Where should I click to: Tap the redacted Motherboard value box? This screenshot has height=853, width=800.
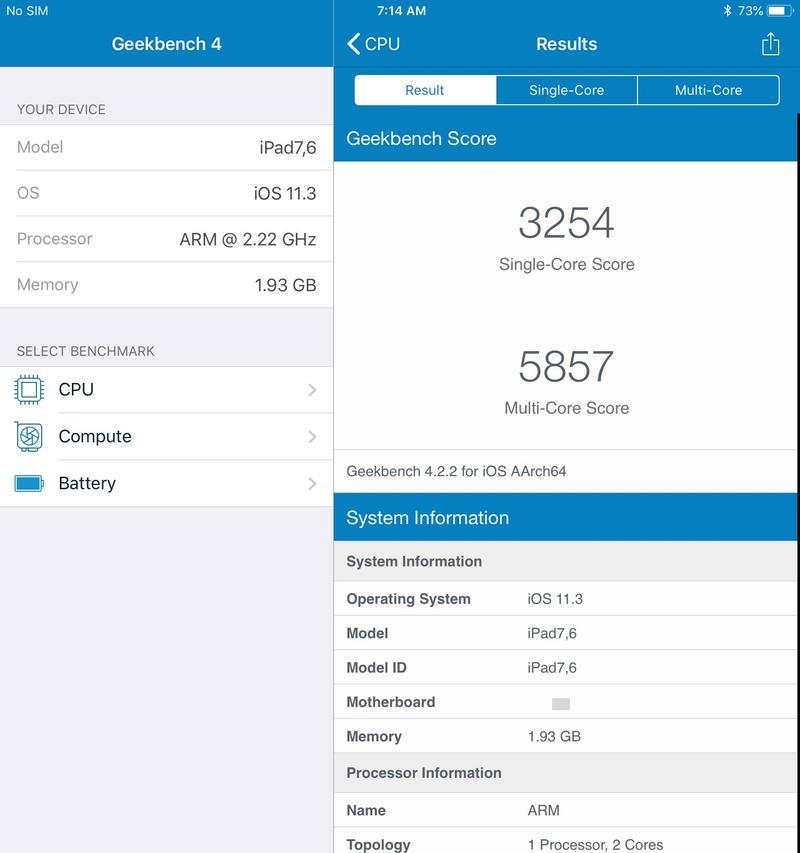pyautogui.click(x=561, y=704)
